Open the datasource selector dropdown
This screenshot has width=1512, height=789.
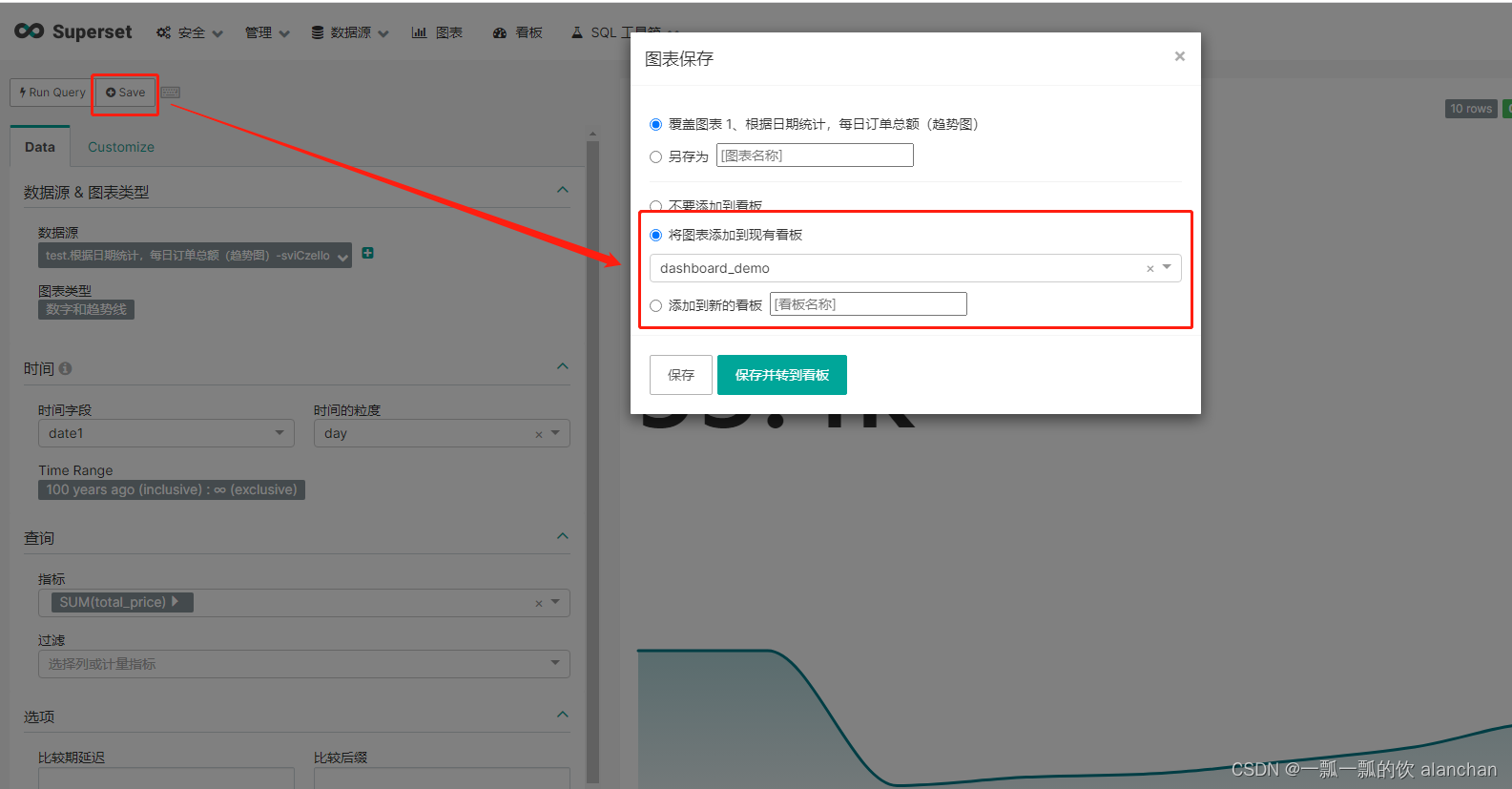(x=195, y=256)
